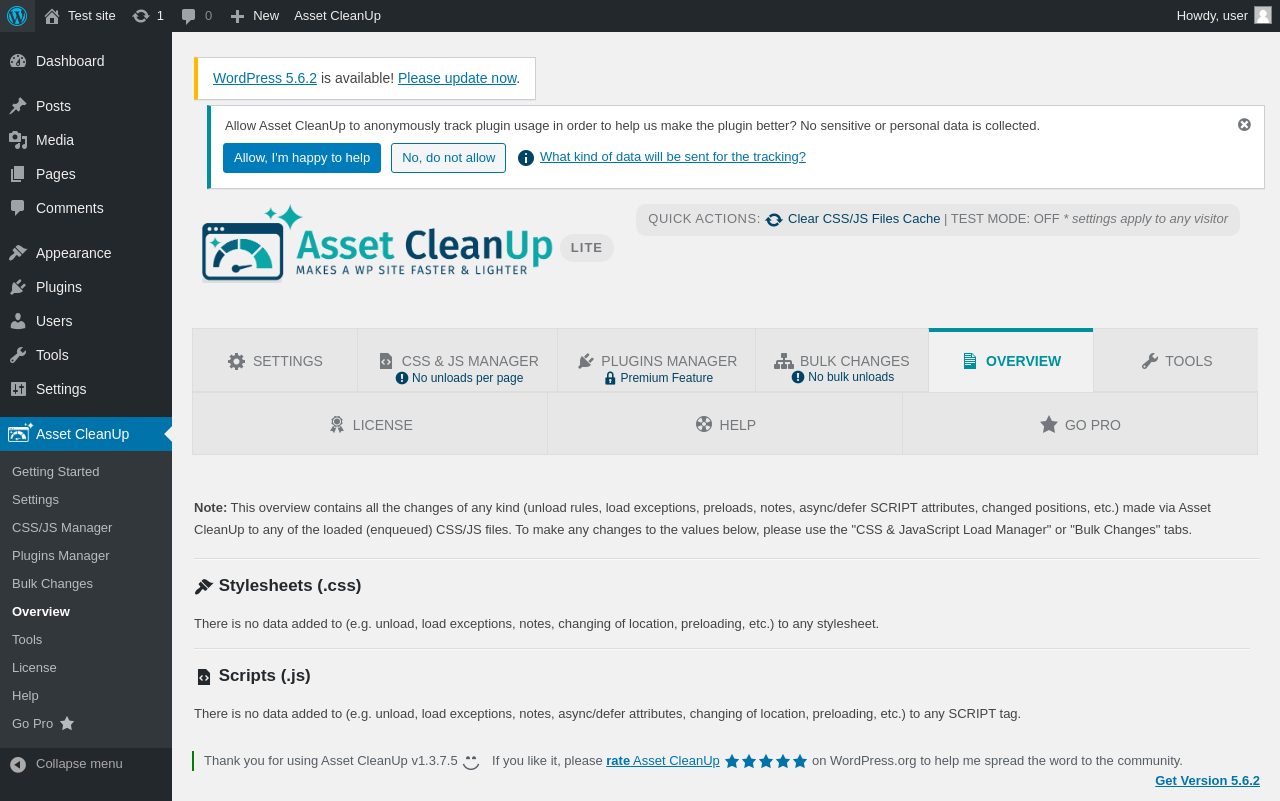Click the Collapse menu arrow icon
Screen dimensions: 1280x801
click(x=18, y=764)
